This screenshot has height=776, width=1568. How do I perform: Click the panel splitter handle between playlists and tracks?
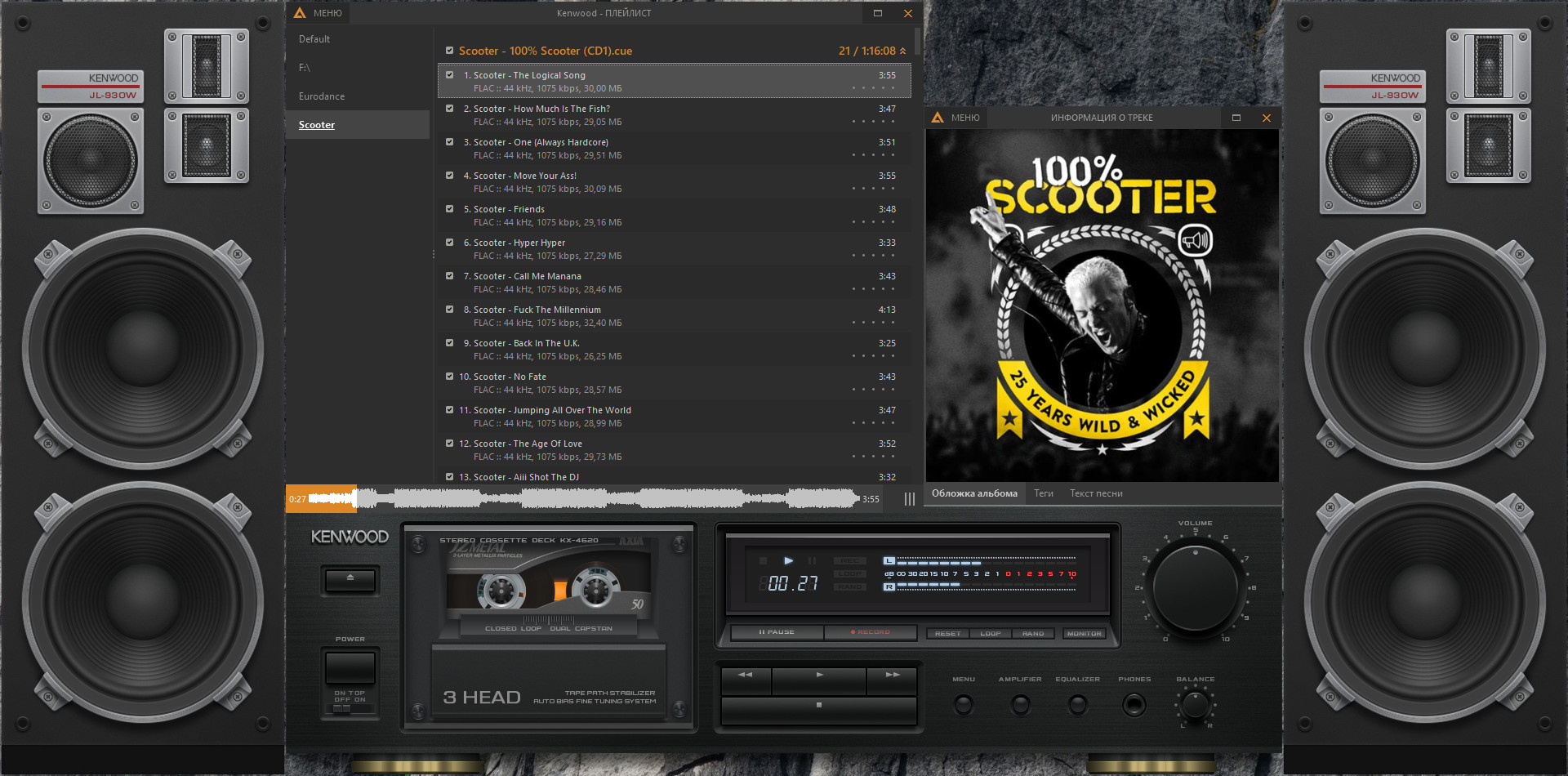pyautogui.click(x=433, y=254)
